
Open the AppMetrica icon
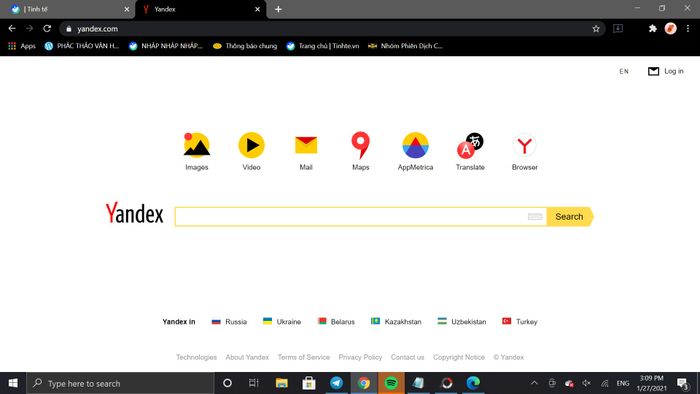(x=415, y=145)
